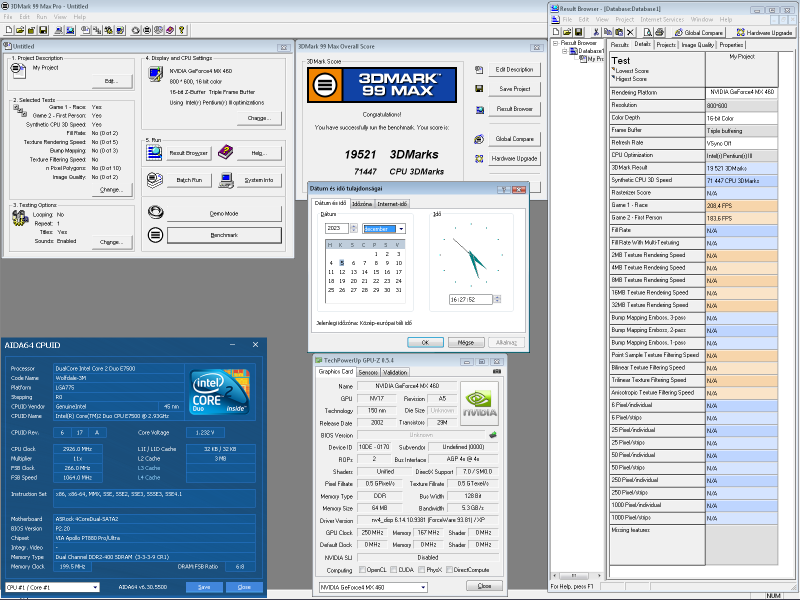Click Demo Mode button
This screenshot has height=600, width=800.
(224, 213)
